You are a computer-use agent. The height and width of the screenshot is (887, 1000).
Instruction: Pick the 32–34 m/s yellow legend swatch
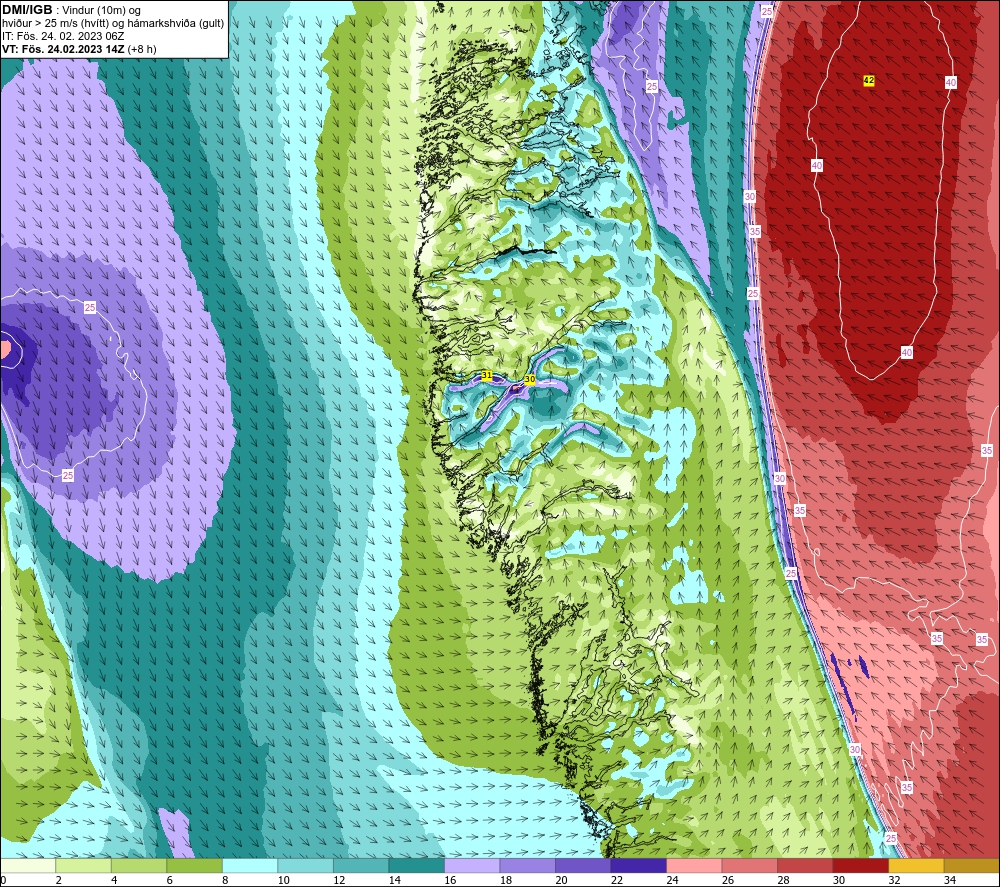point(916,865)
